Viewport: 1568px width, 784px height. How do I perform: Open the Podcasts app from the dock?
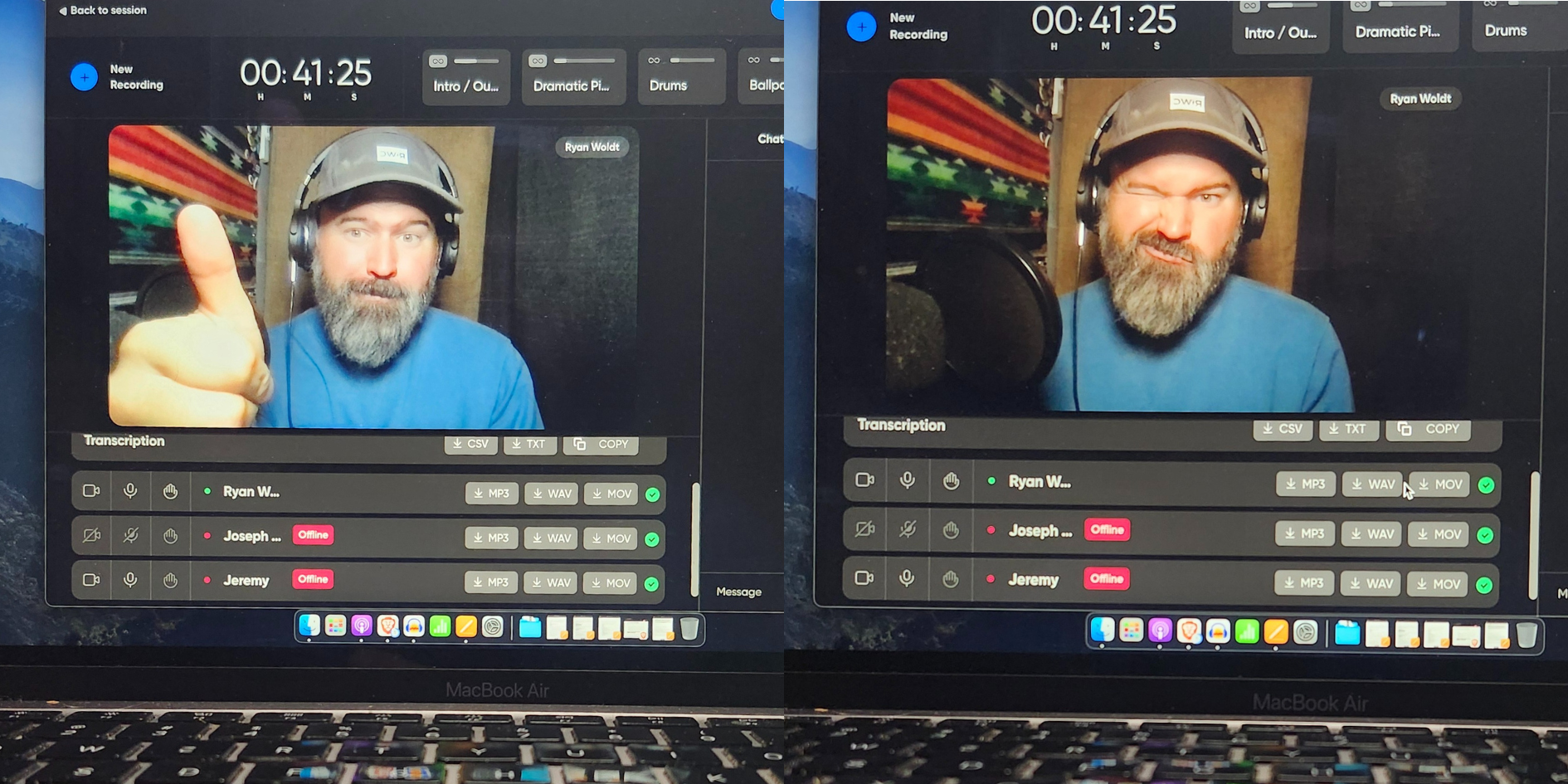[361, 627]
